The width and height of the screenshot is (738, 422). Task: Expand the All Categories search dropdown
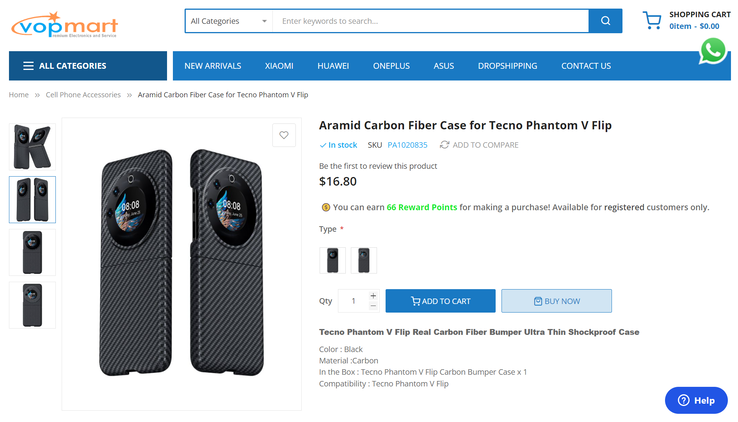coord(229,21)
